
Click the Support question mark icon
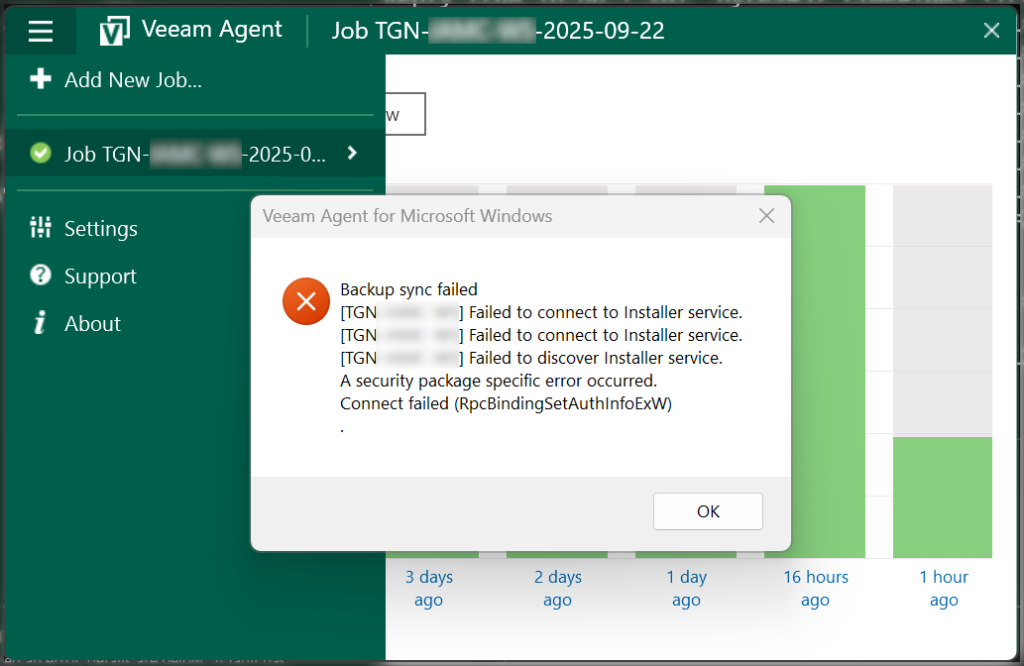pyautogui.click(x=40, y=276)
